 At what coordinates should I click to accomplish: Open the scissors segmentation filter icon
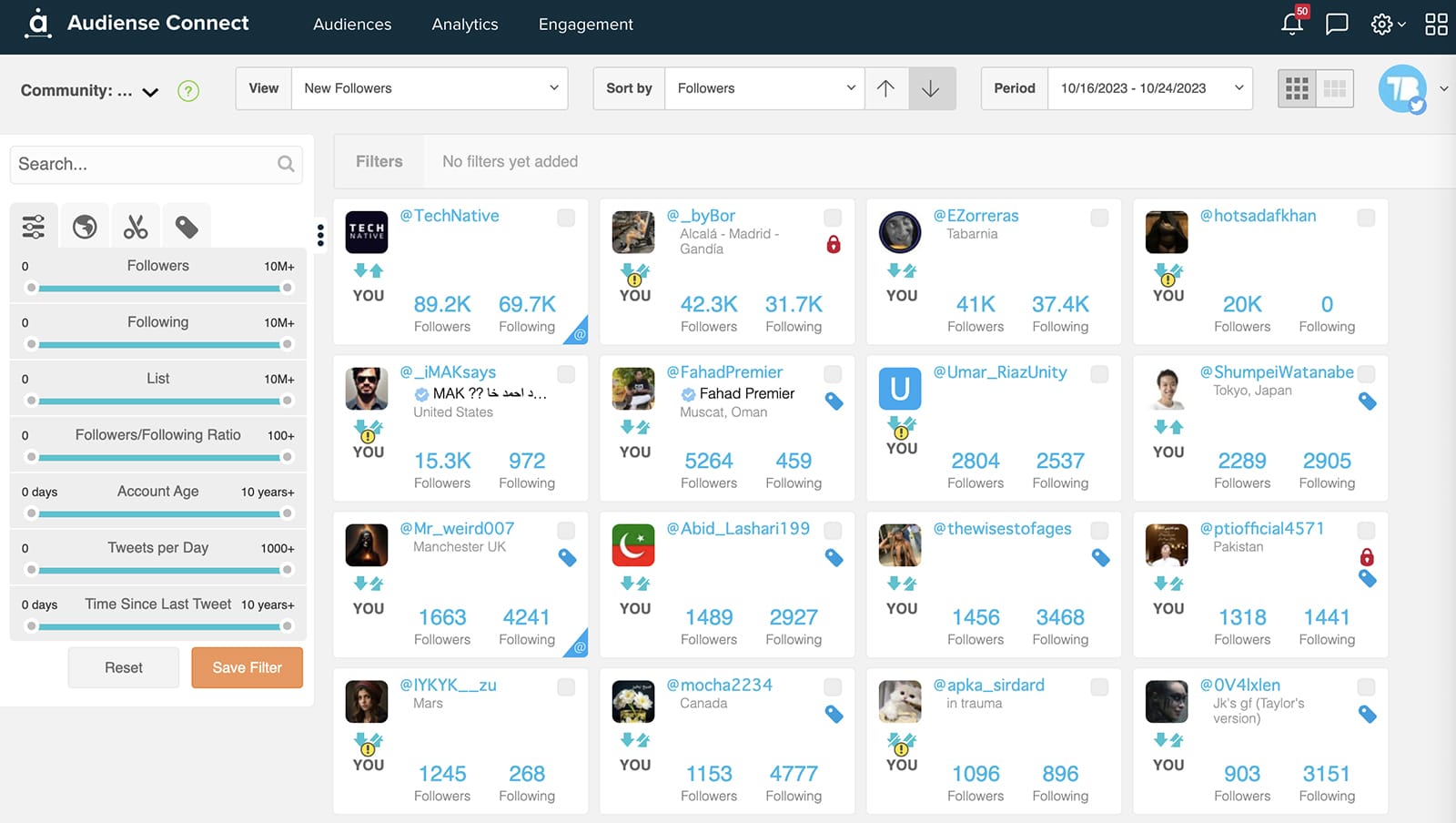[x=136, y=225]
